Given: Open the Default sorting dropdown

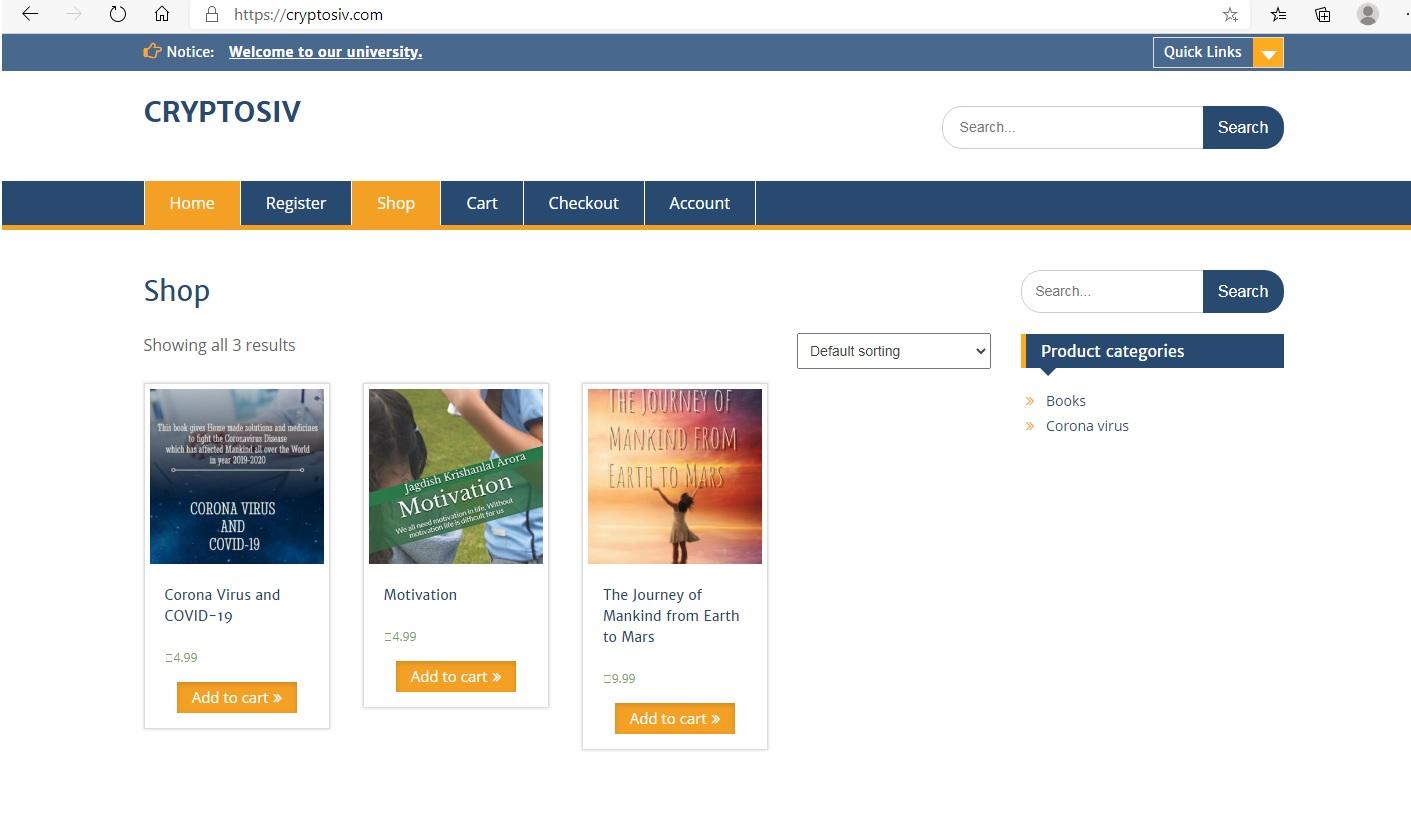Looking at the screenshot, I should 893,351.
